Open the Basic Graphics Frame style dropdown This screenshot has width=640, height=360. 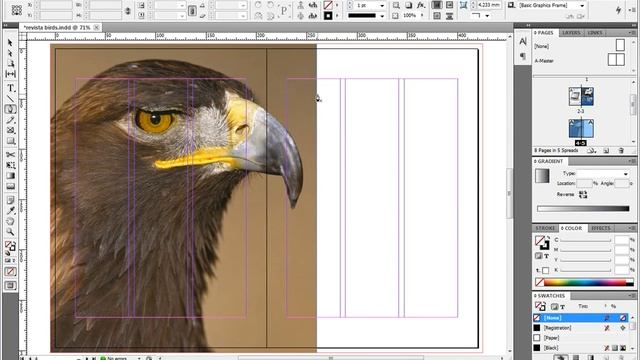coord(582,6)
